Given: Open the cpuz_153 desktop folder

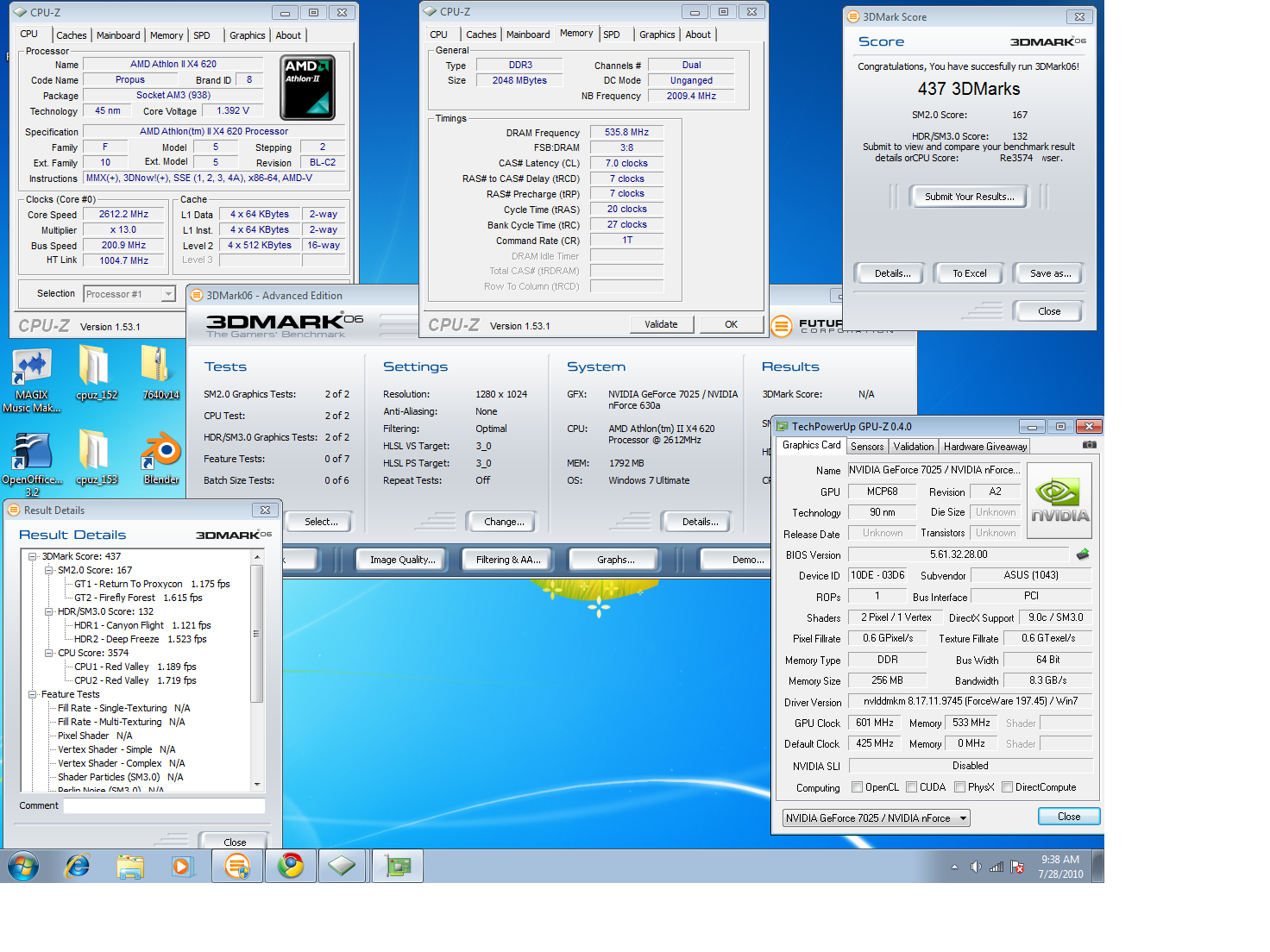Looking at the screenshot, I should [x=97, y=458].
